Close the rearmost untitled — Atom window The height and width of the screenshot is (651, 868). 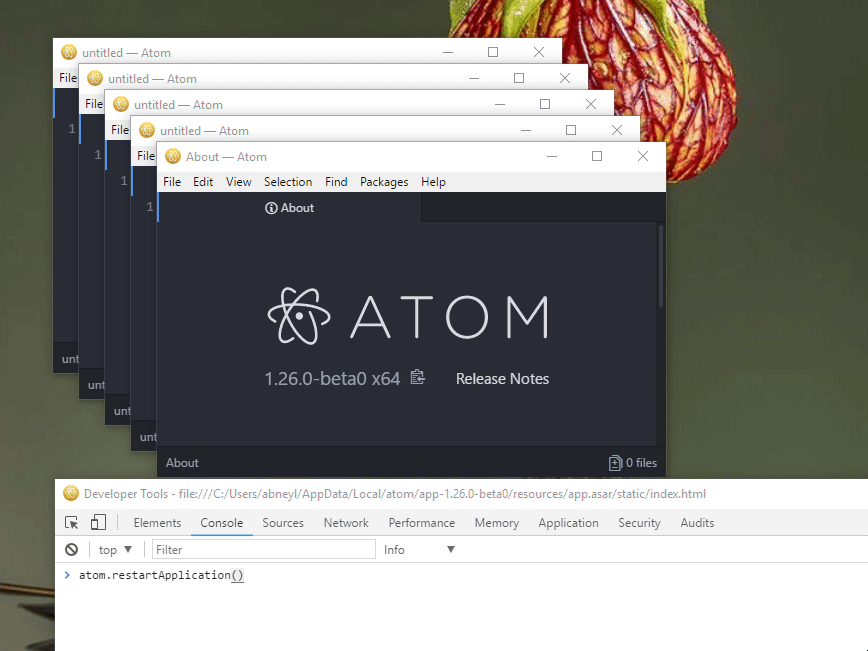coord(539,52)
